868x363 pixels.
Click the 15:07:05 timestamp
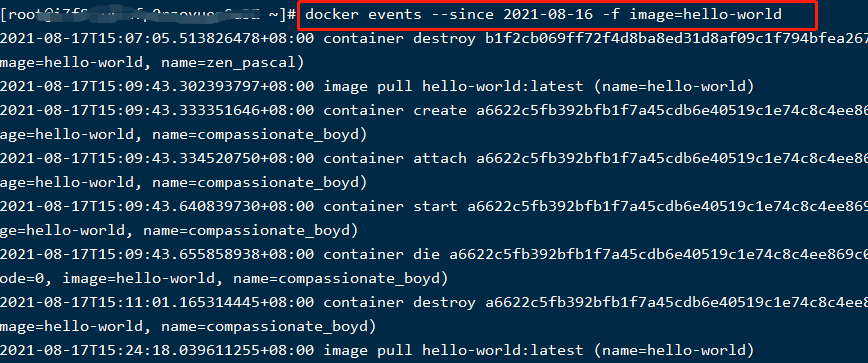tap(157, 39)
